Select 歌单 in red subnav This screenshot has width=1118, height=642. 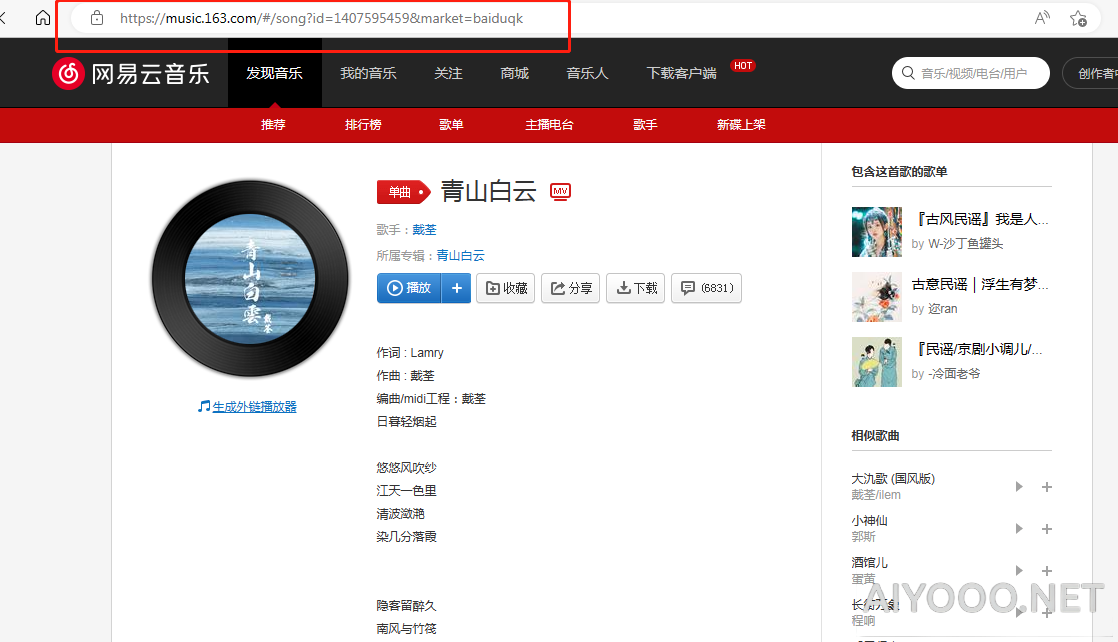(x=451, y=125)
